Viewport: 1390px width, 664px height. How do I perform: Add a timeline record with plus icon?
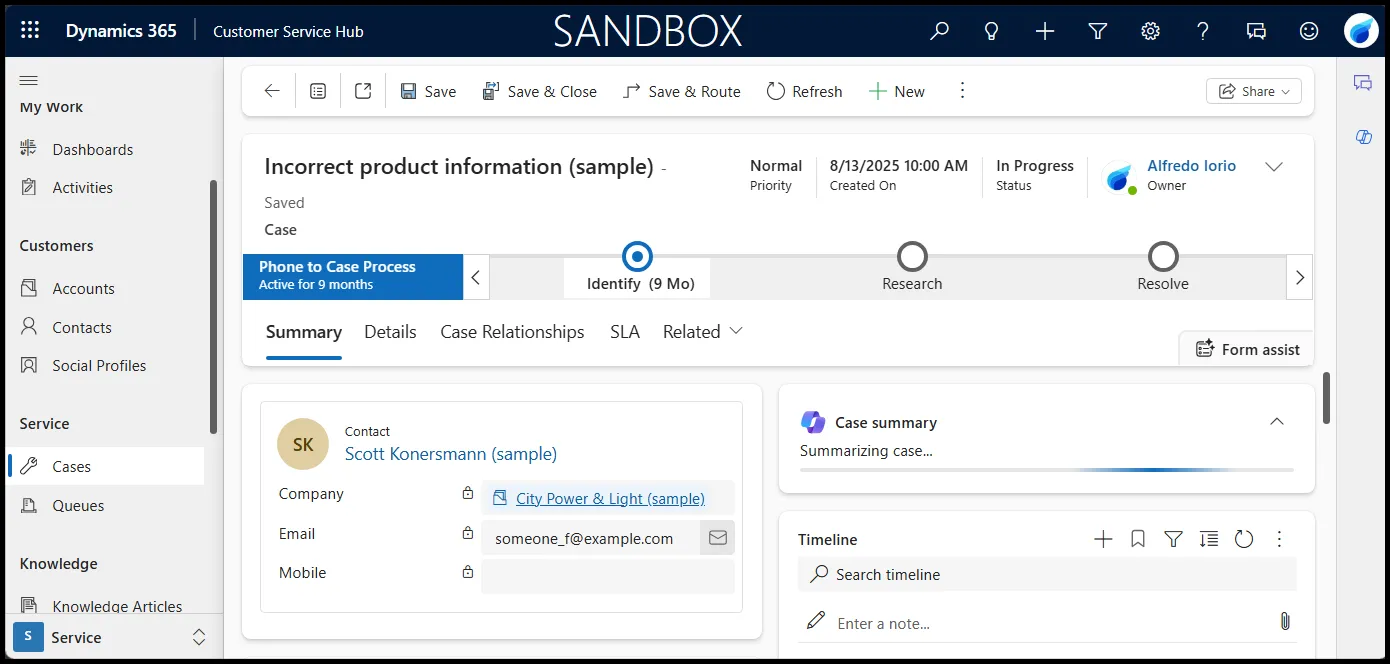click(1103, 539)
